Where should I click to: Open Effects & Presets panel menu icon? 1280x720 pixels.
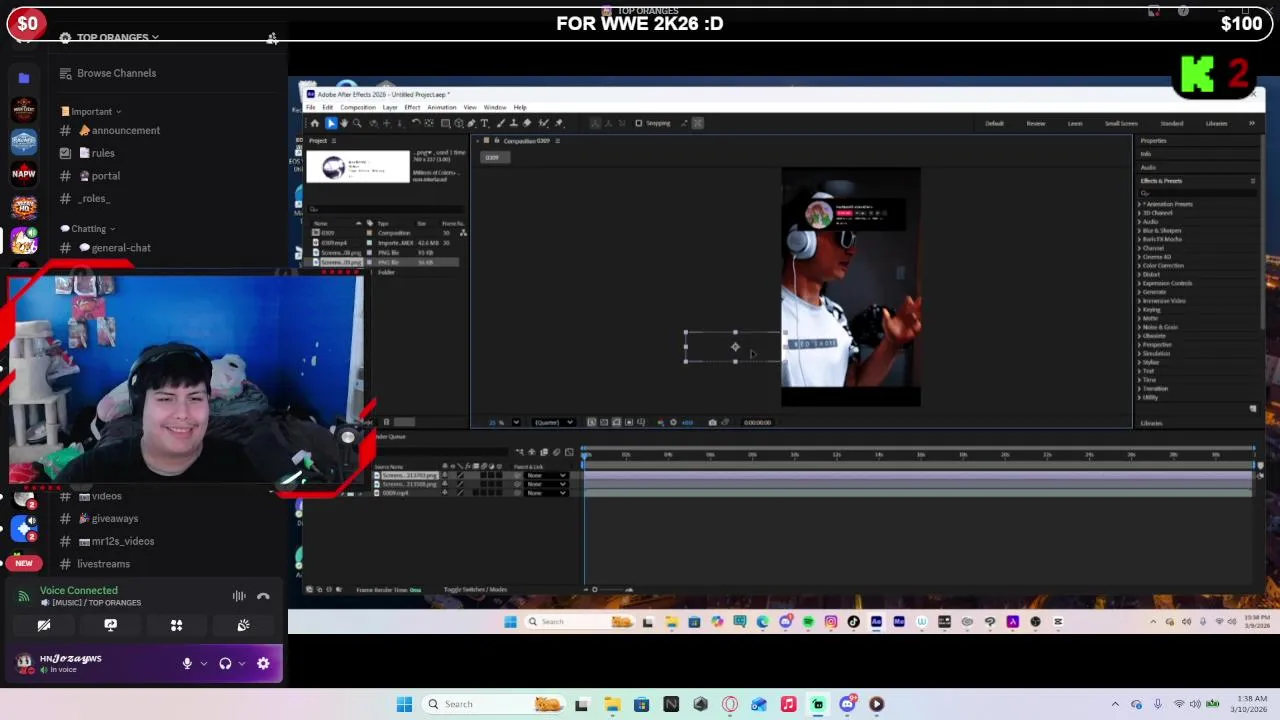coord(1253,181)
